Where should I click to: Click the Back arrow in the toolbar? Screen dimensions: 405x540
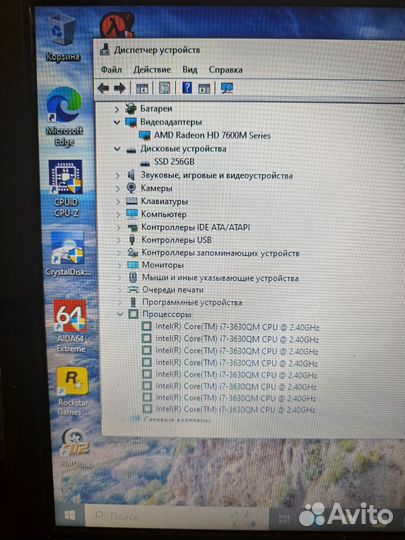click(103, 89)
